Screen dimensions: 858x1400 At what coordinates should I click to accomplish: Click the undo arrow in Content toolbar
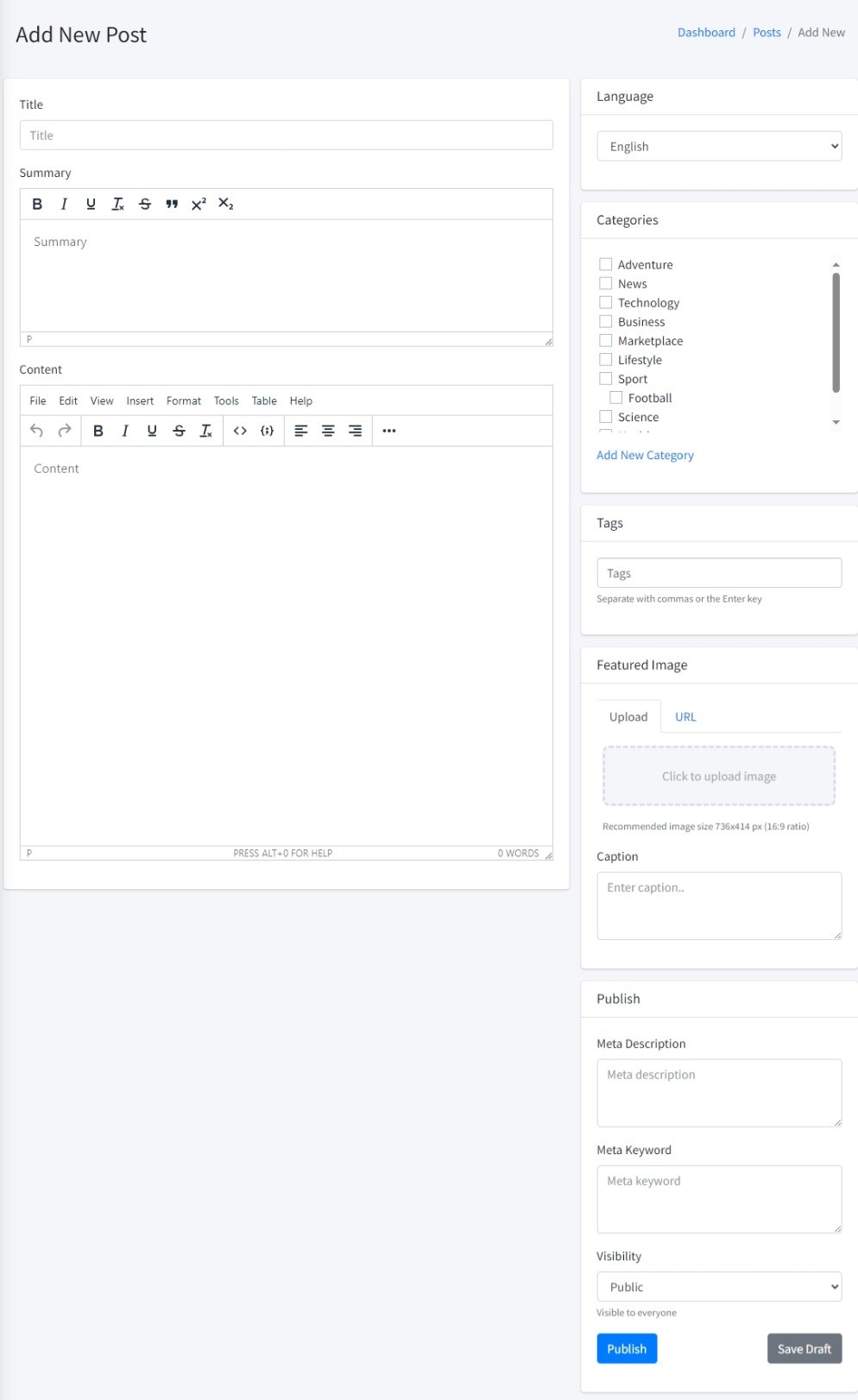pyautogui.click(x=36, y=431)
